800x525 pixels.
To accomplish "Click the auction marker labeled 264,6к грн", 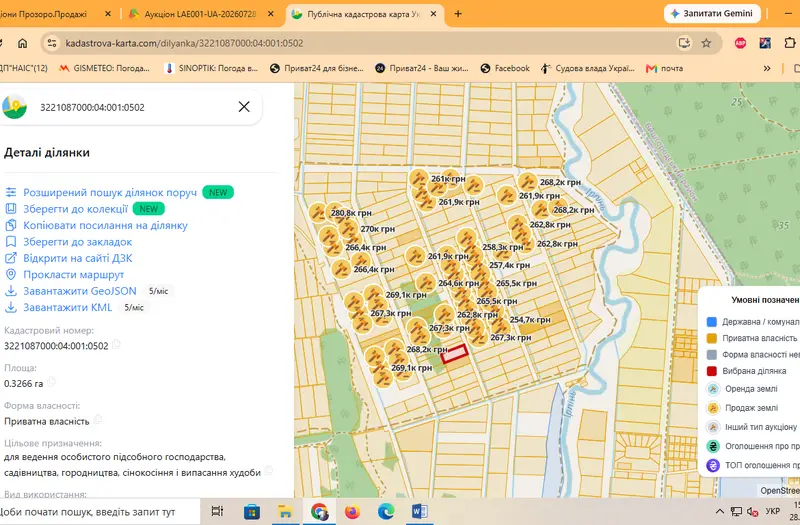I will [426, 283].
